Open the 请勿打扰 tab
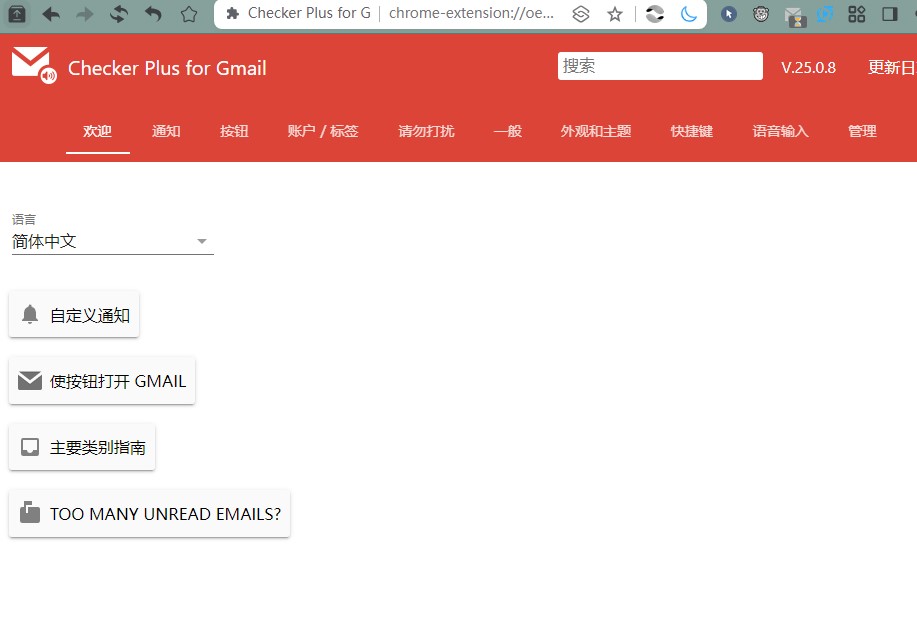Viewport: 917px width, 636px height. (x=426, y=132)
